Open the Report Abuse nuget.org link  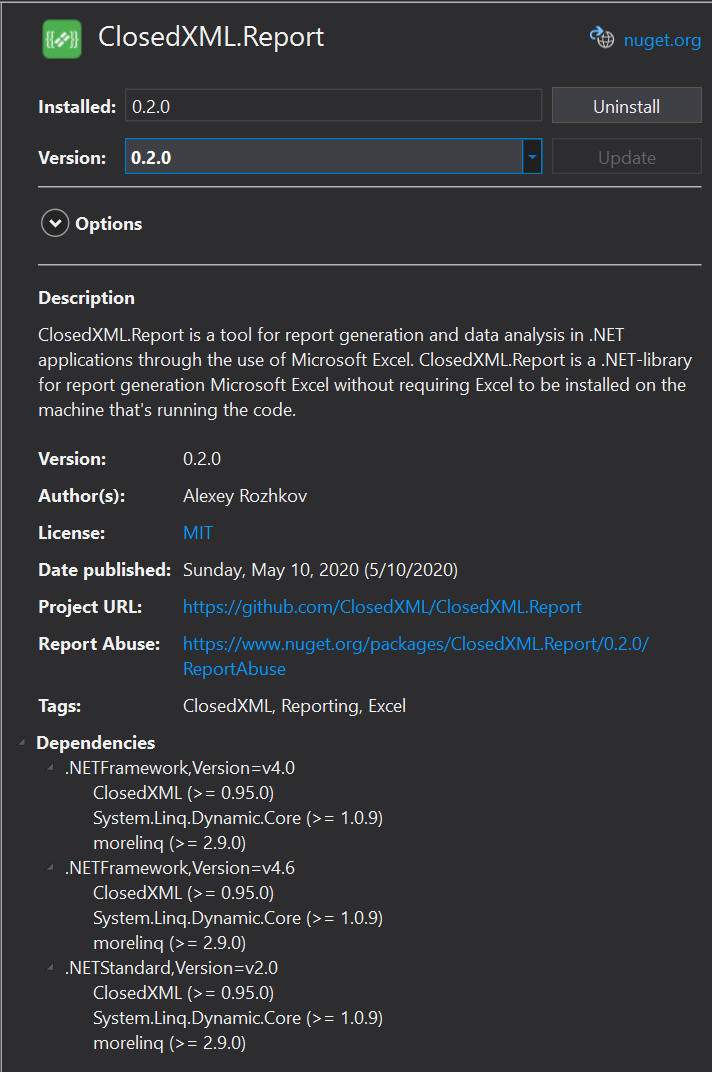415,656
